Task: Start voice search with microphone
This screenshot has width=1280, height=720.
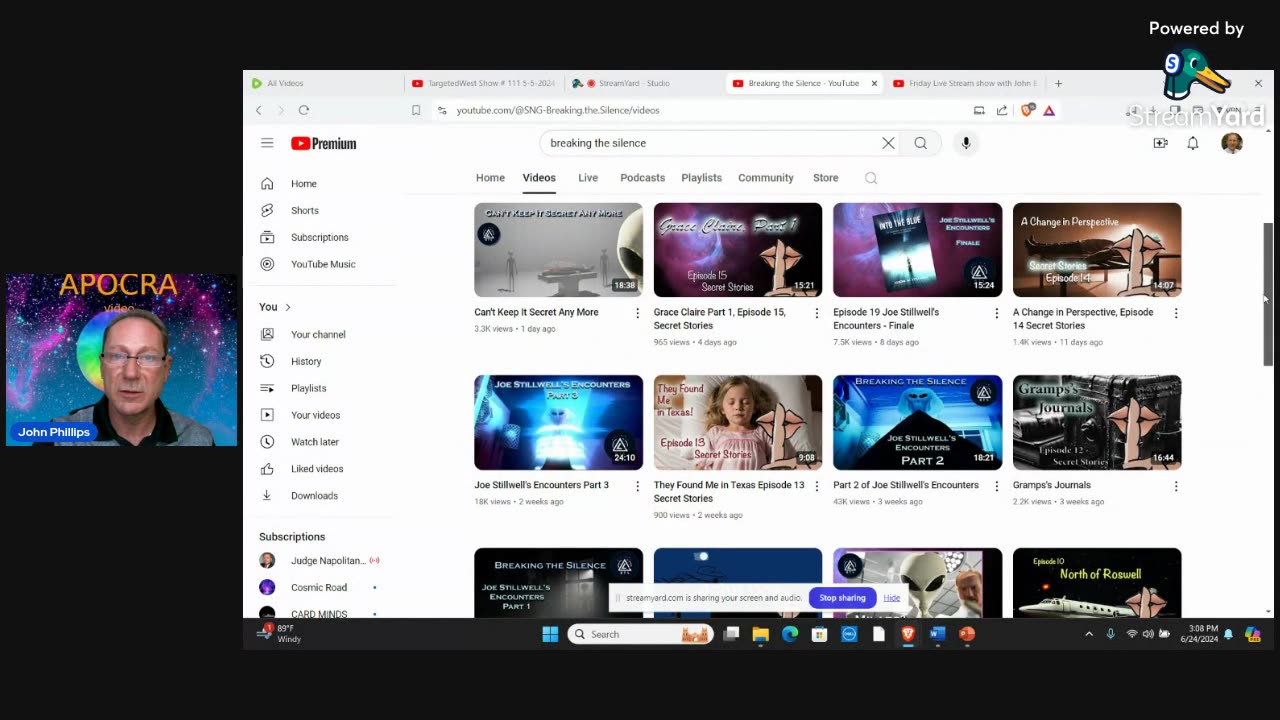Action: coord(966,143)
